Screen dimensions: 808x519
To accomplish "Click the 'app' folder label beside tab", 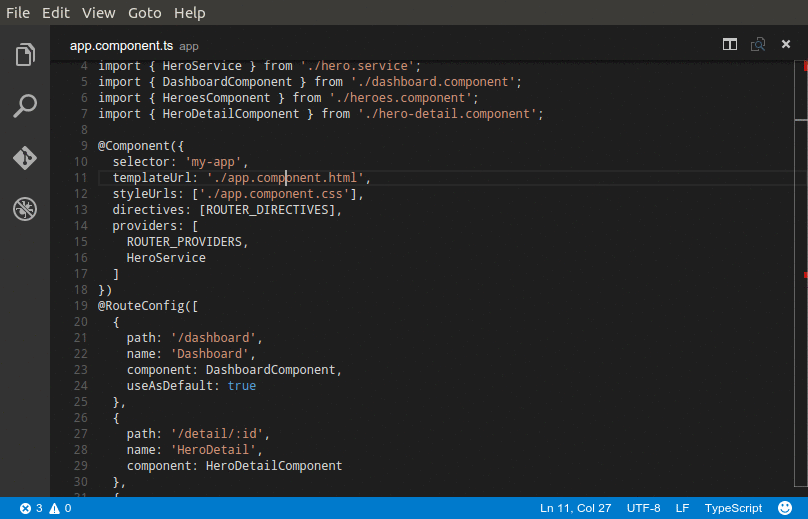I will [189, 46].
